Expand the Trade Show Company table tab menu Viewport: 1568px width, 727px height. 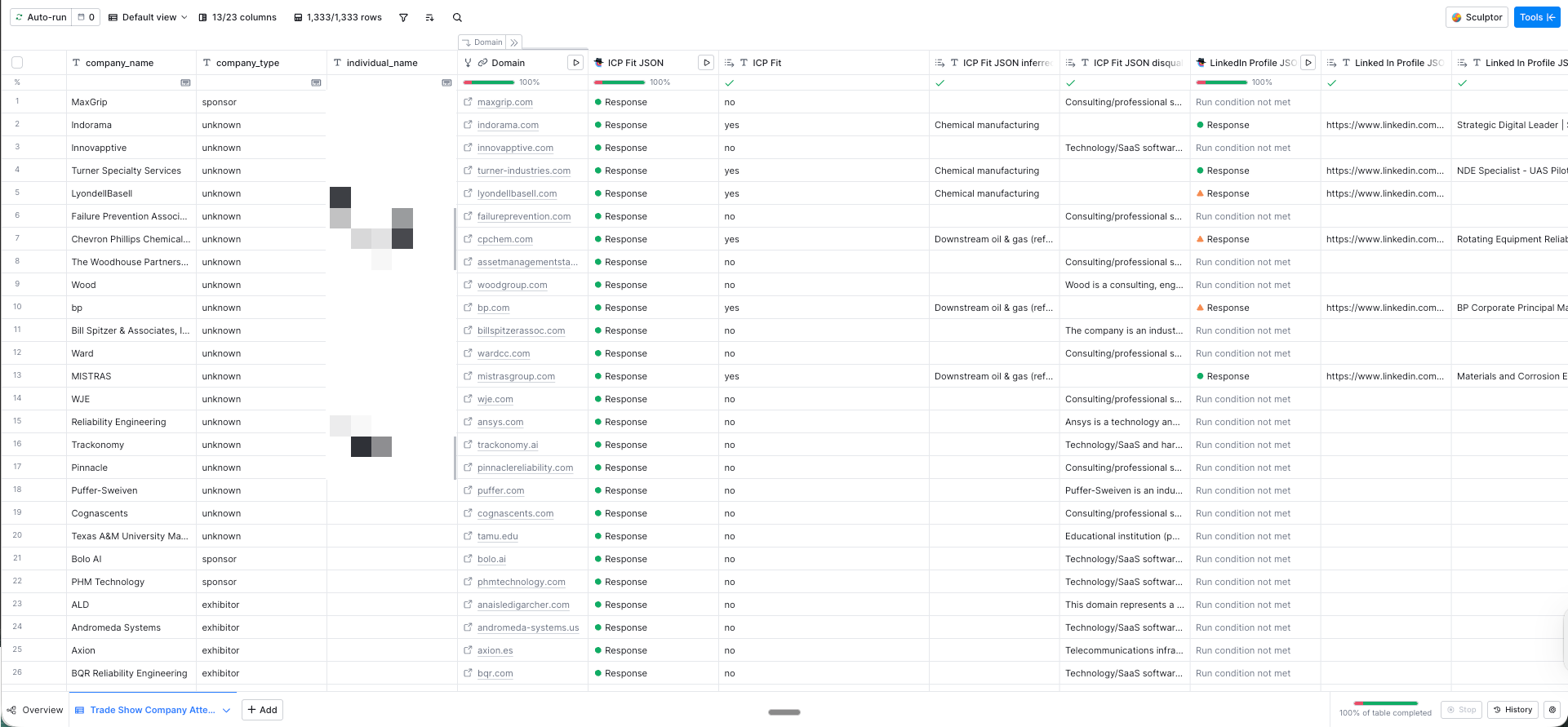click(227, 710)
